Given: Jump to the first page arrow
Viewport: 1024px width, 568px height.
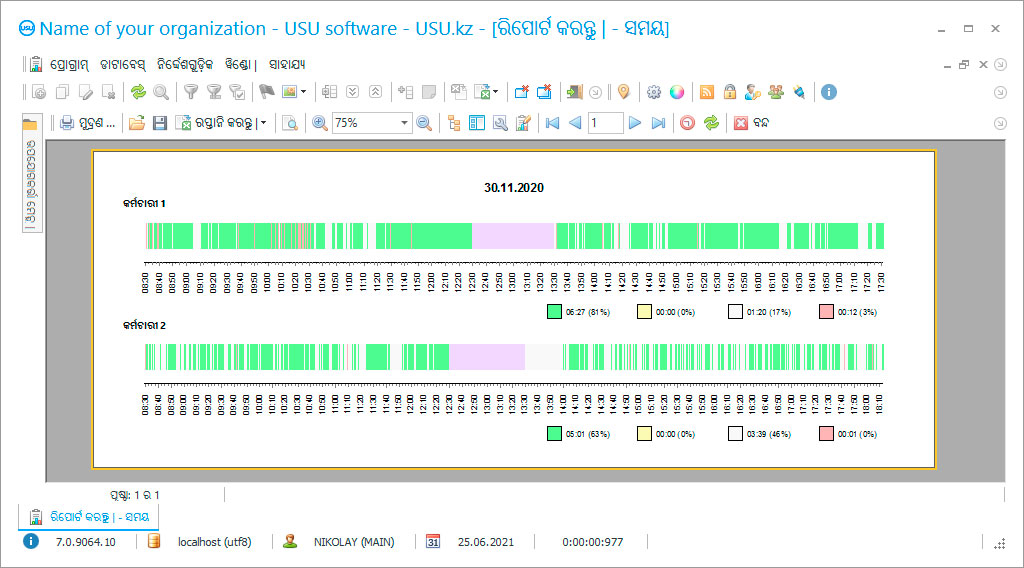Looking at the screenshot, I should pos(552,123).
